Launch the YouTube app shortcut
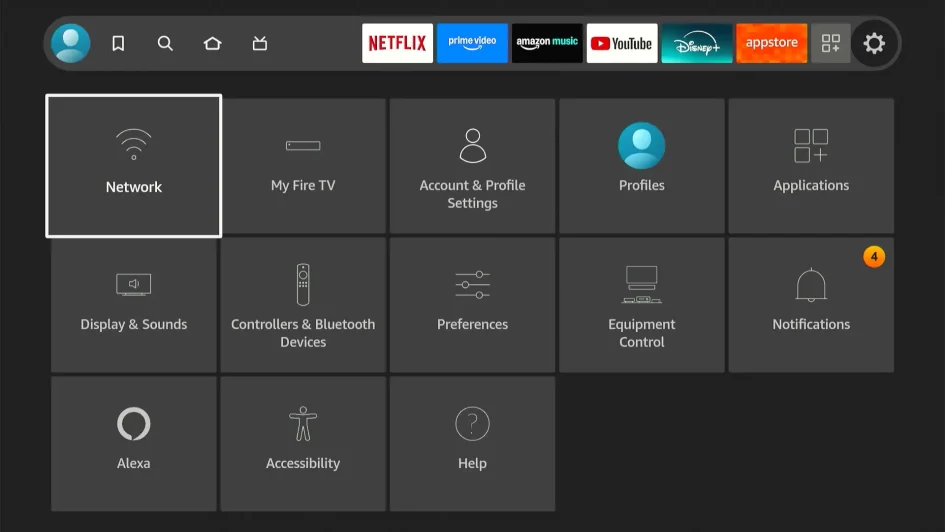This screenshot has width=945, height=532. click(621, 43)
